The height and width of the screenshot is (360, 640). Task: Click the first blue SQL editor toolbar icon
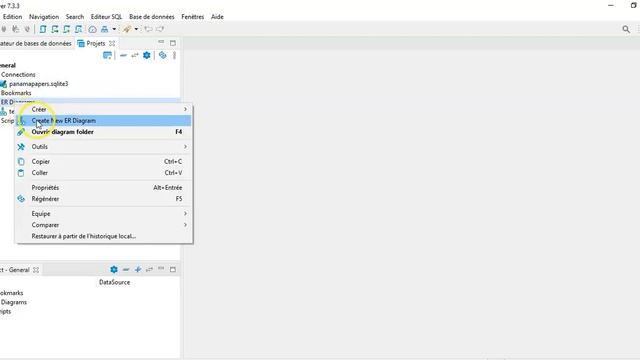[x=43, y=29]
